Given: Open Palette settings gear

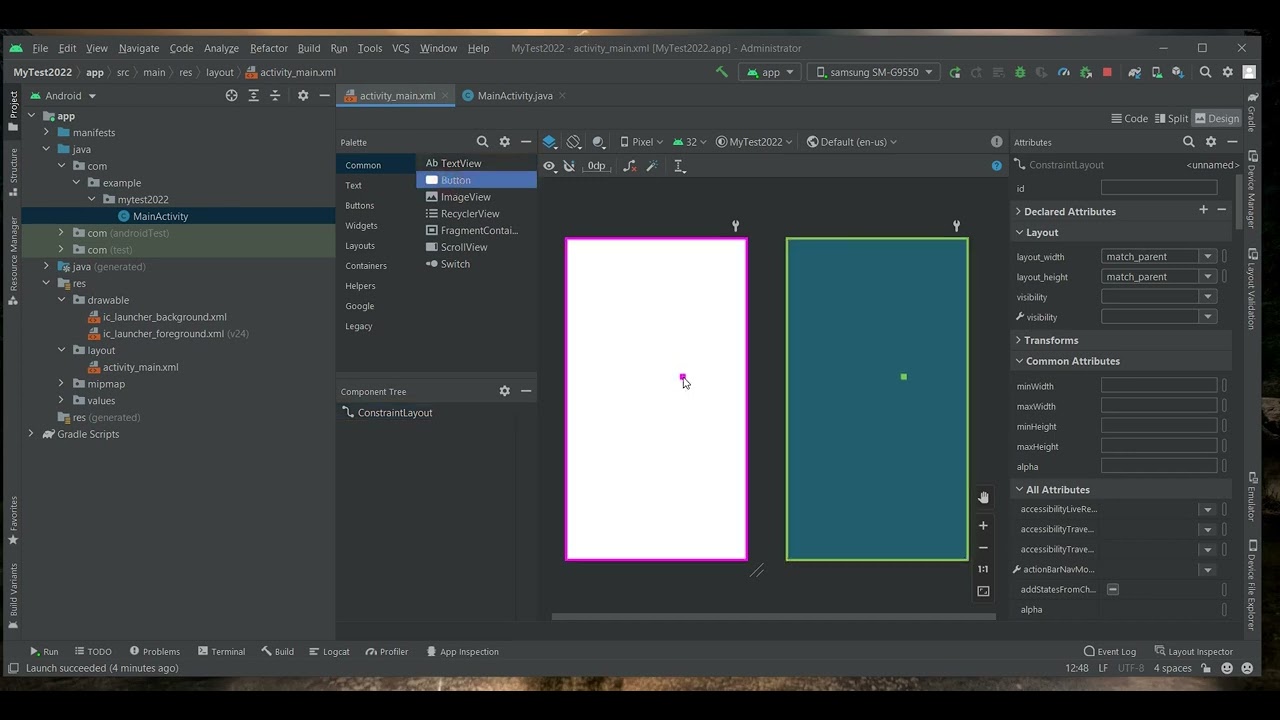Looking at the screenshot, I should (504, 142).
